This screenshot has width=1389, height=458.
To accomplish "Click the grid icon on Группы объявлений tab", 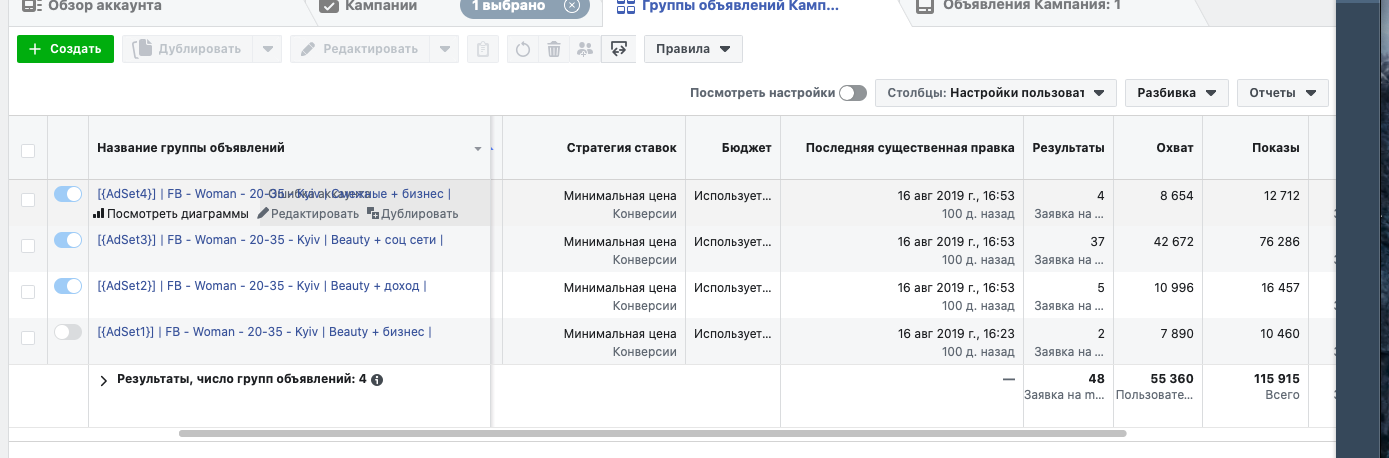I will coord(626,6).
